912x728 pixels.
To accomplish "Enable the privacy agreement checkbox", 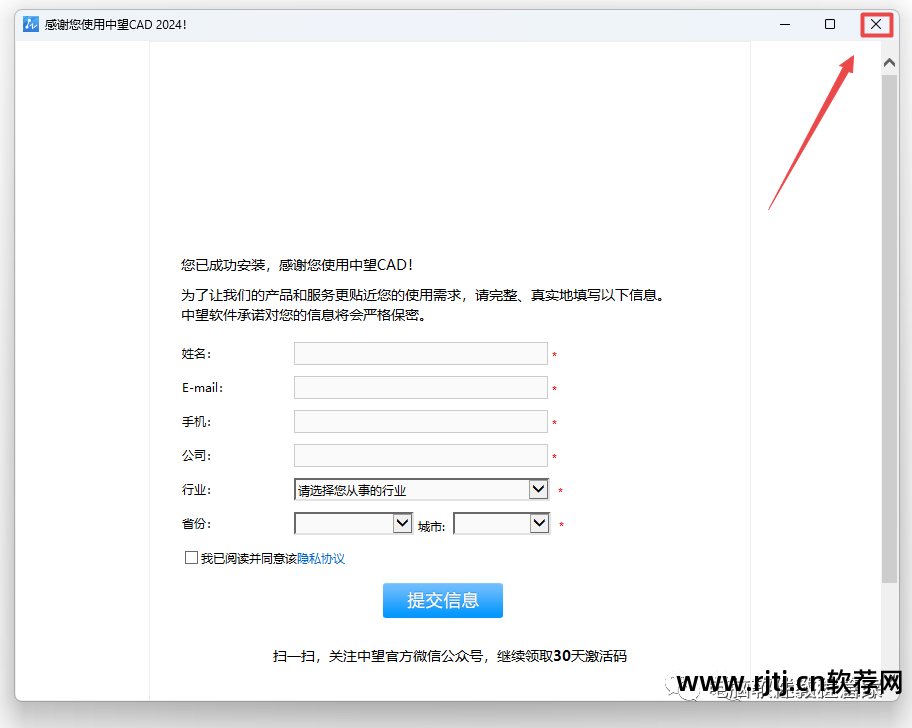I will (x=191, y=557).
